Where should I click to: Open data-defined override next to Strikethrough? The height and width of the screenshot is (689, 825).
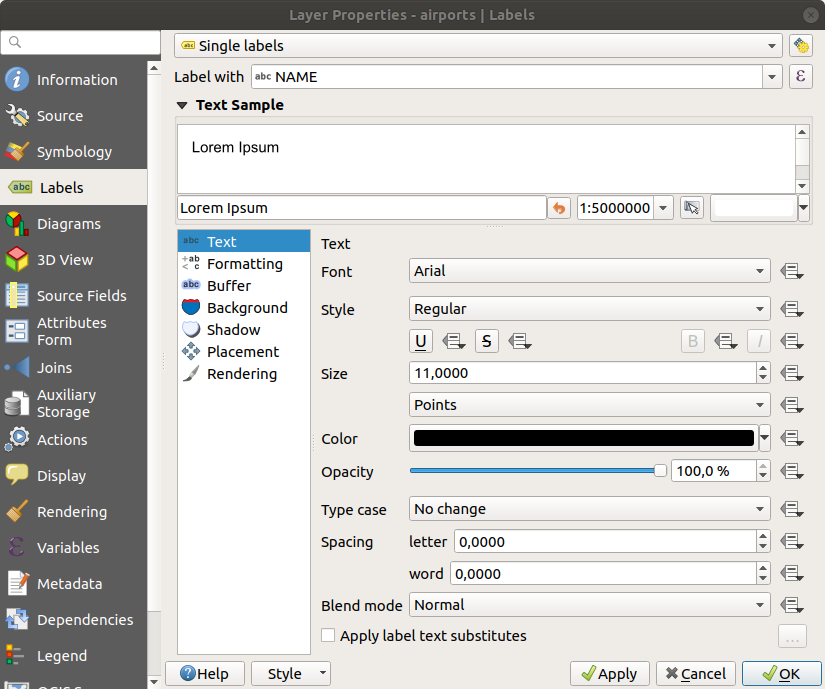coord(519,341)
